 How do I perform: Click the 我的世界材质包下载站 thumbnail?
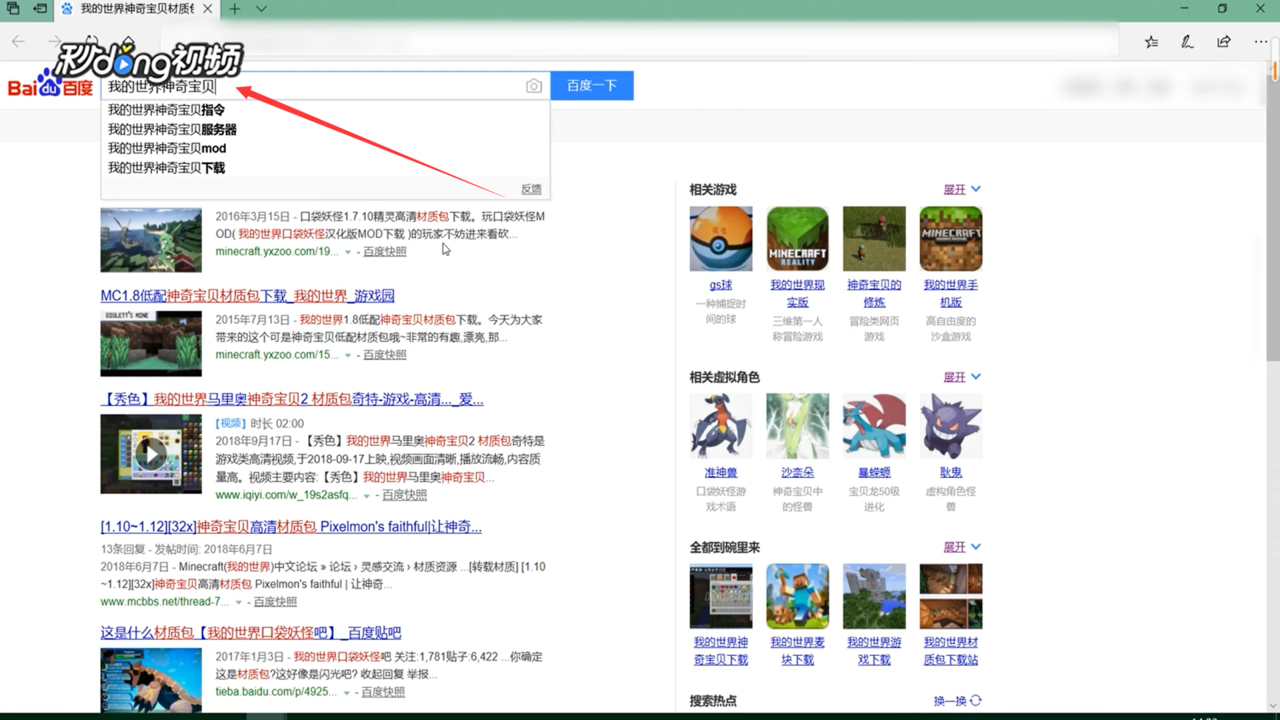(x=951, y=596)
